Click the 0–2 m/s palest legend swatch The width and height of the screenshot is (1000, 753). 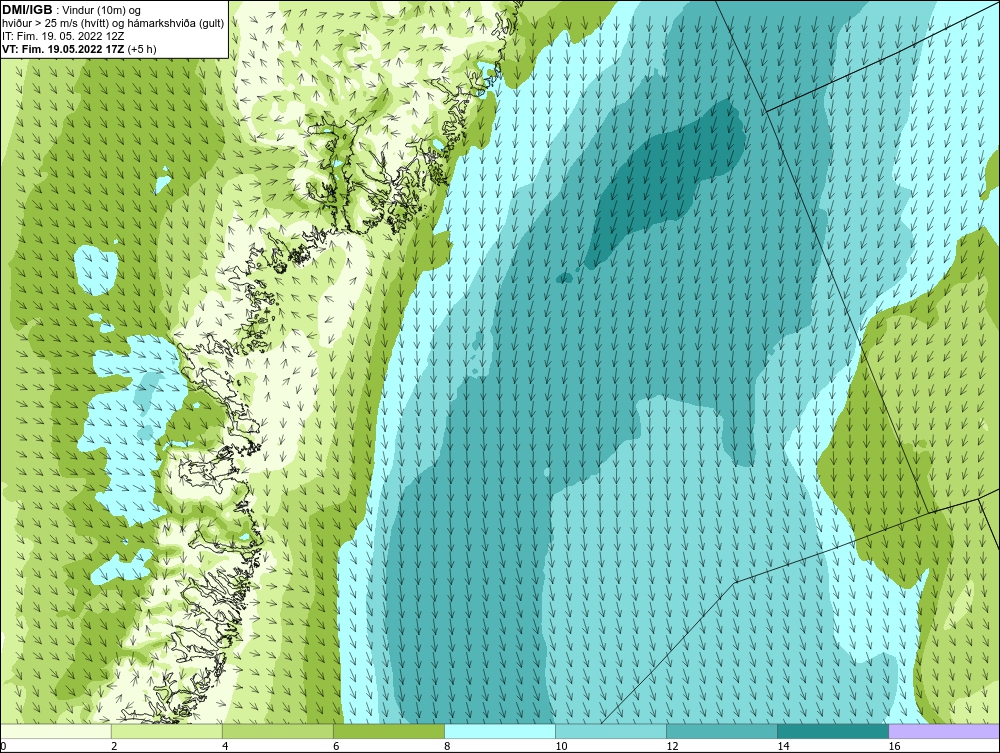(x=56, y=731)
